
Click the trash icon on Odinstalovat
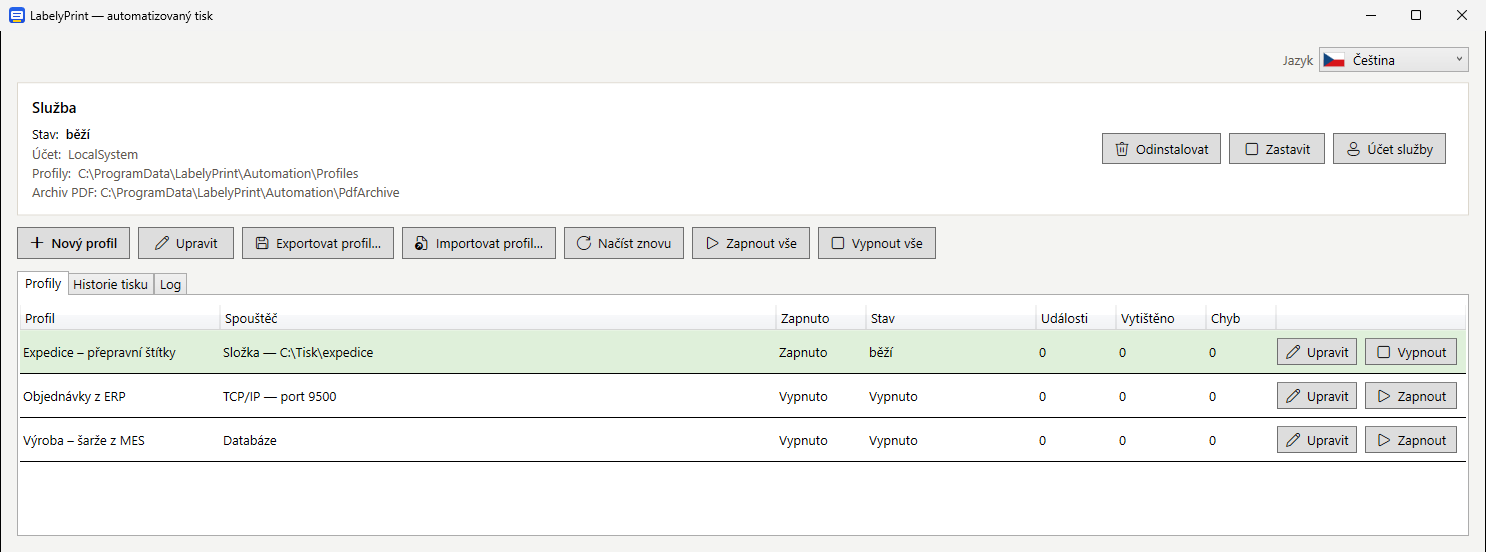[x=1122, y=150]
